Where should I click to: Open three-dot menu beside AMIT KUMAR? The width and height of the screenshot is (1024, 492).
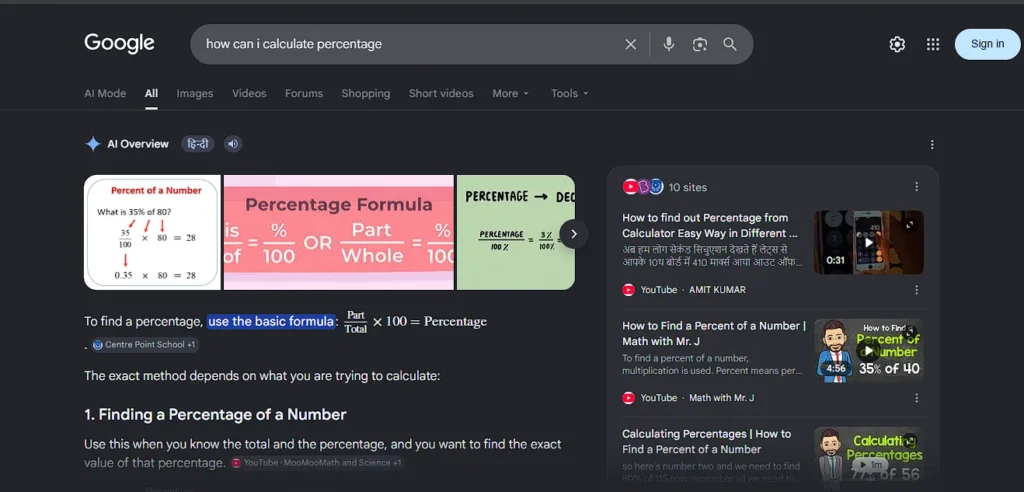[x=916, y=289]
